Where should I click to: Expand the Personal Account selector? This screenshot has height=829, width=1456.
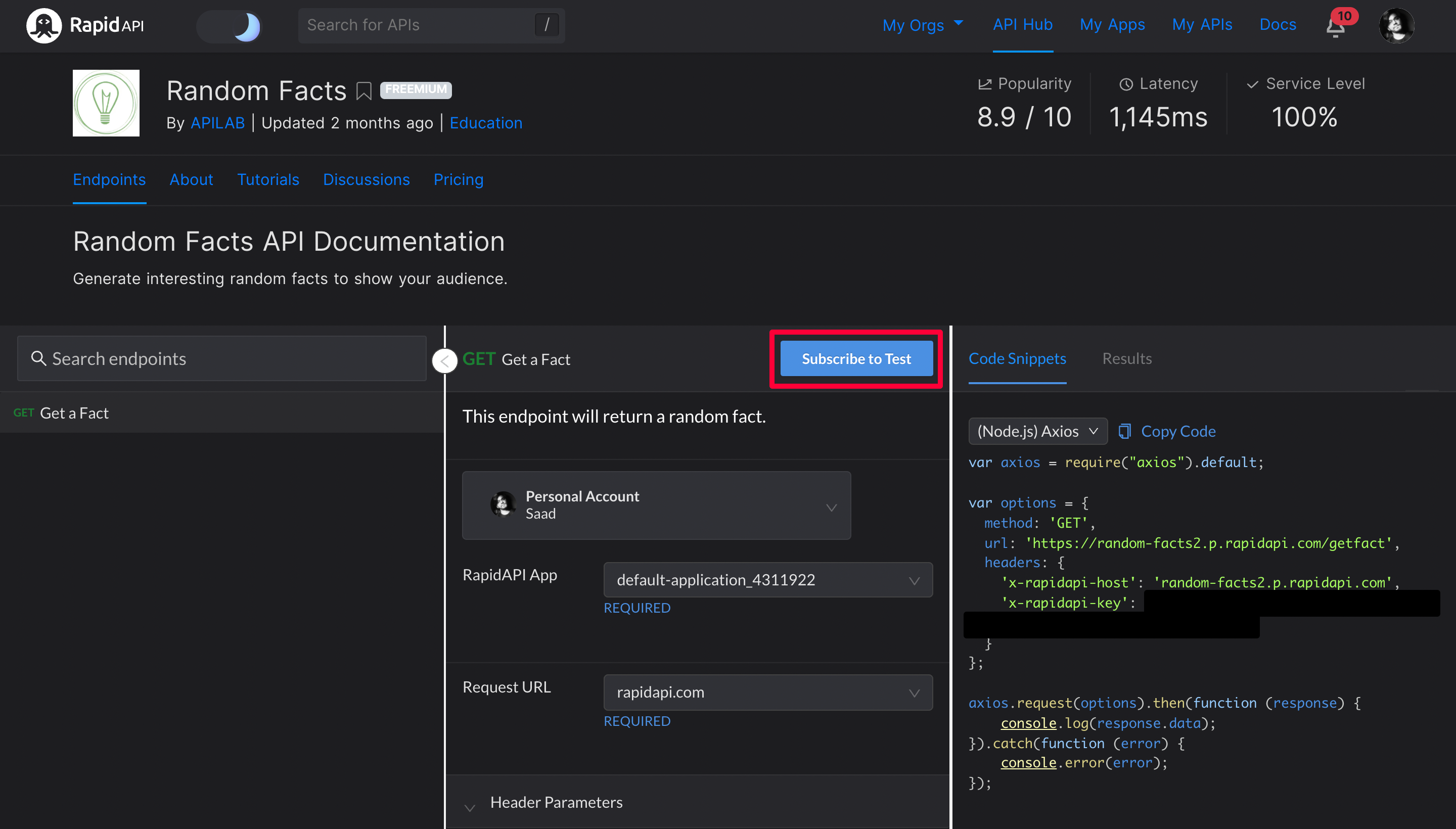click(x=656, y=505)
